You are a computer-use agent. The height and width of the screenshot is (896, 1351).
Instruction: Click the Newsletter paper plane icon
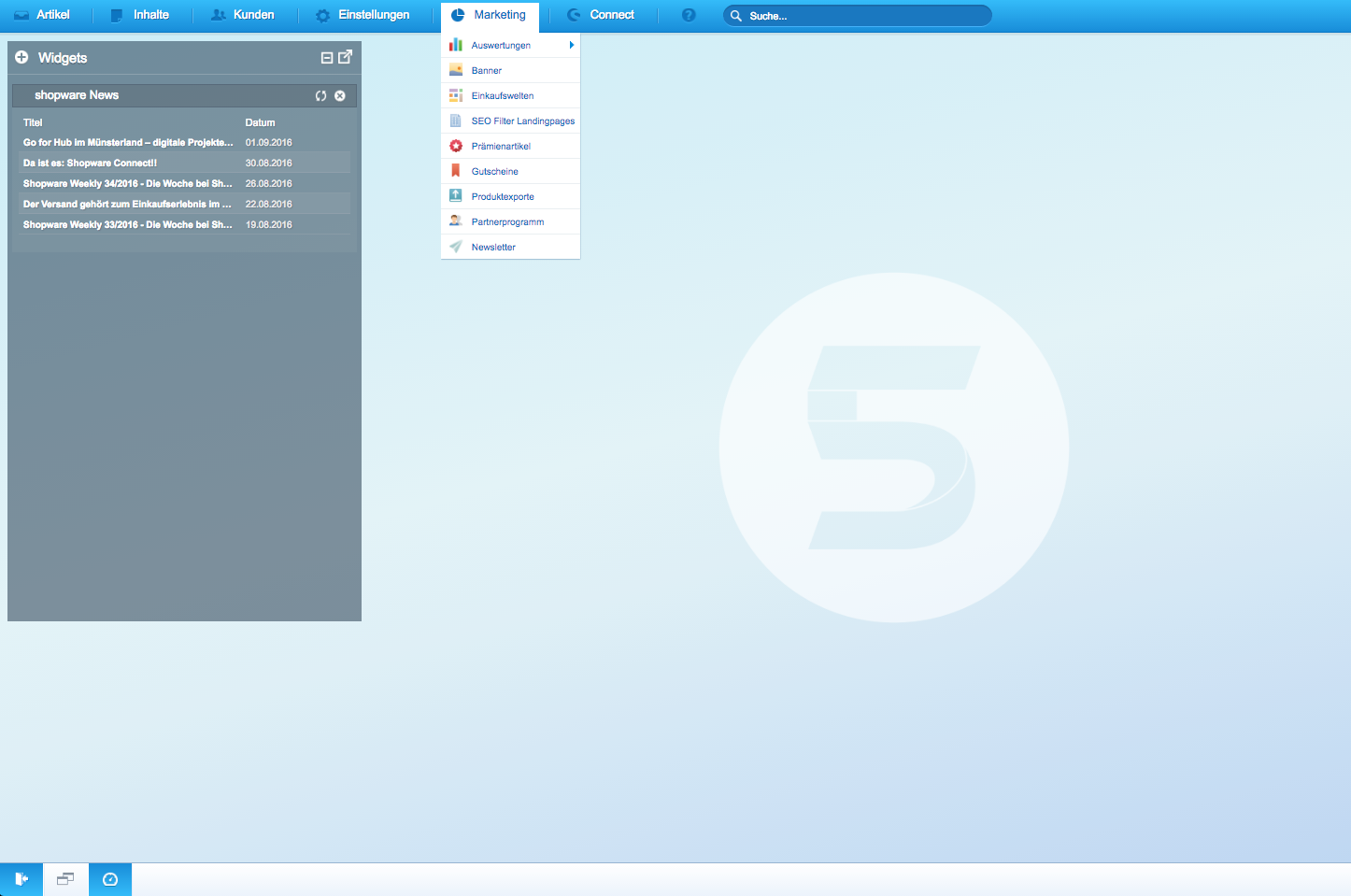click(x=456, y=247)
